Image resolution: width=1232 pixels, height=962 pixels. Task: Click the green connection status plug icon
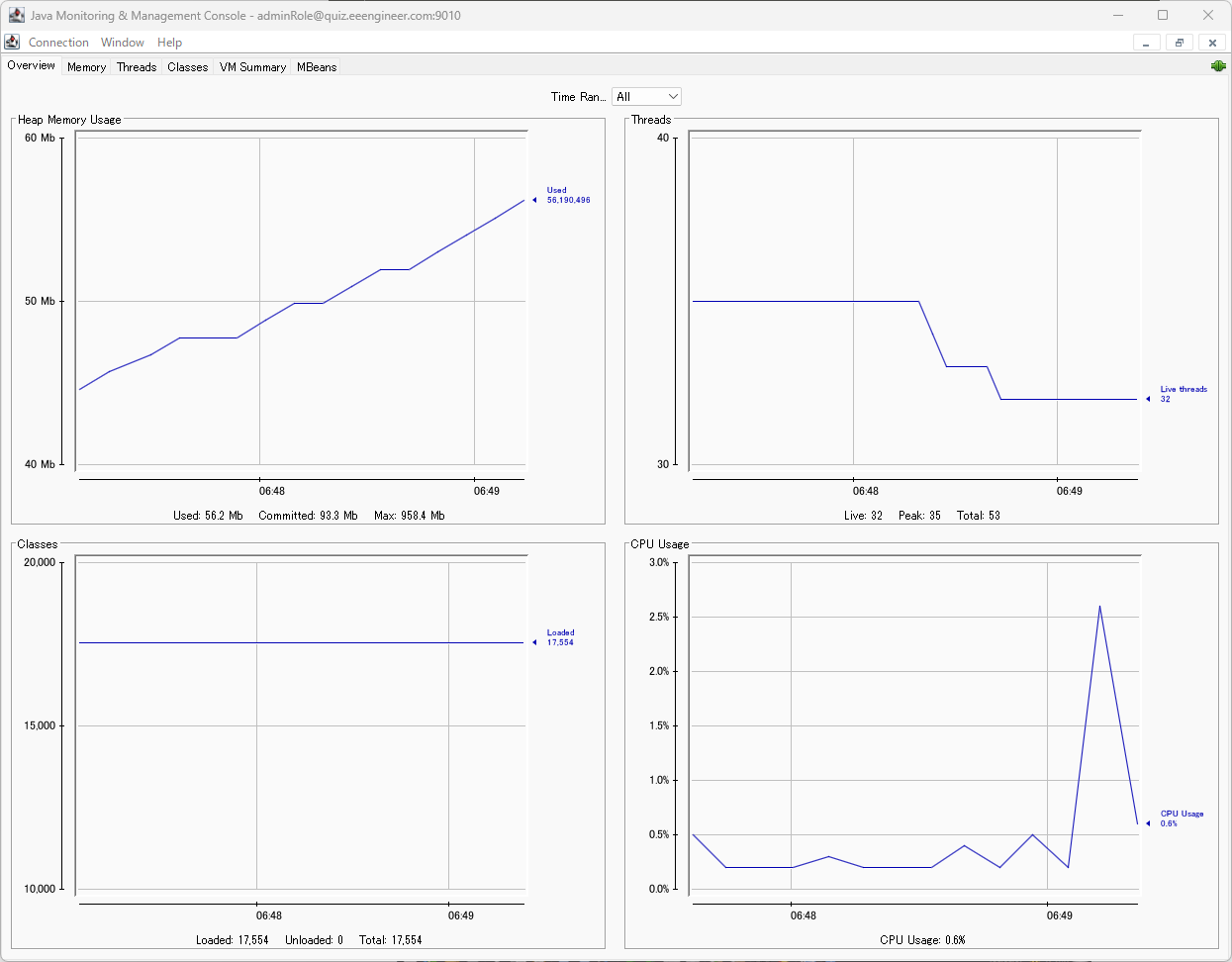(x=1218, y=65)
